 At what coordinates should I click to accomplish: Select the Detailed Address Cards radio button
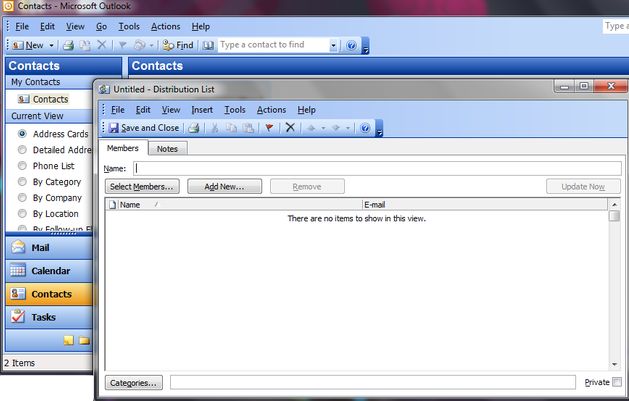click(22, 150)
